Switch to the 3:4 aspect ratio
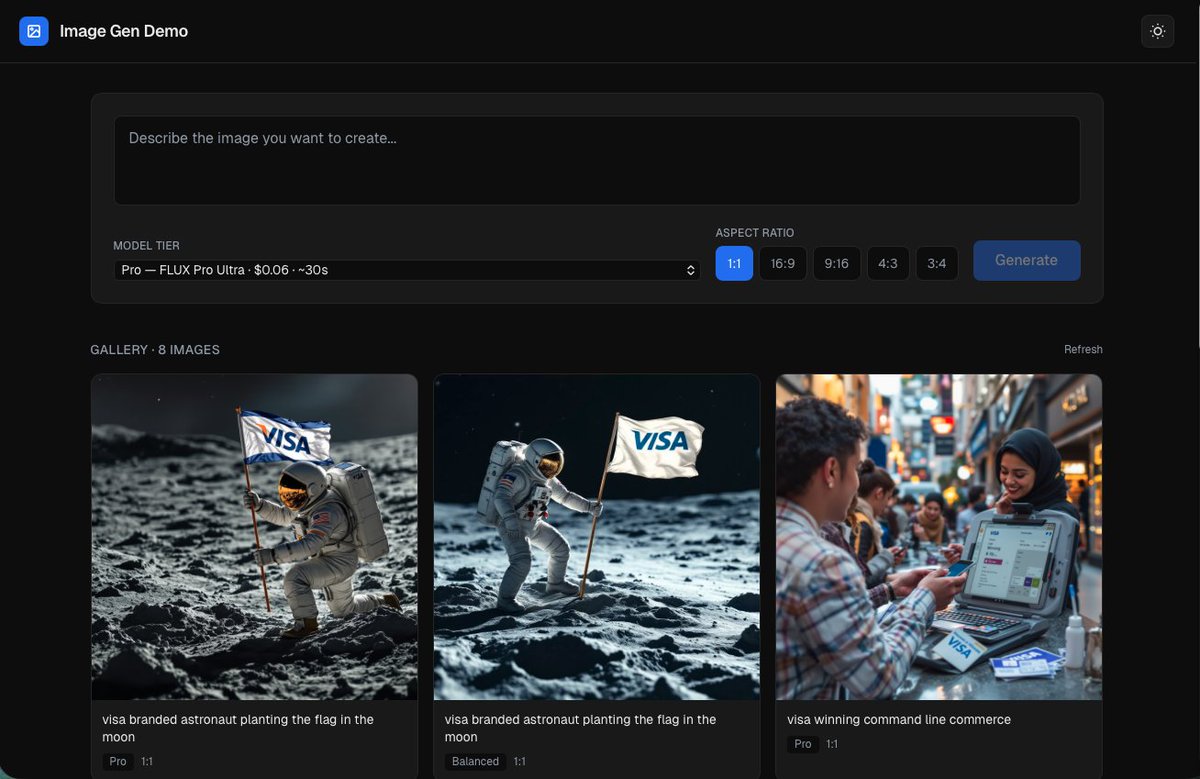This screenshot has height=779, width=1200. point(936,263)
